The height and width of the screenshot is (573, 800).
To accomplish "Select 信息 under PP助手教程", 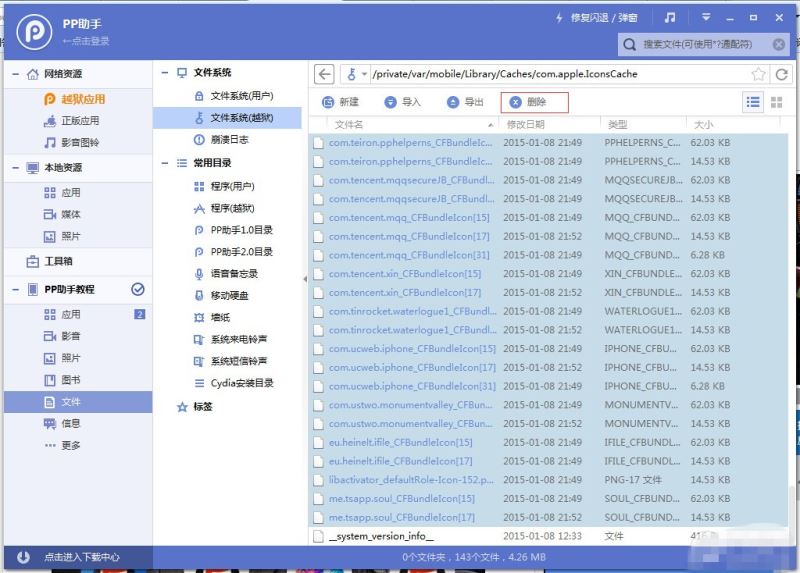I will (62, 423).
